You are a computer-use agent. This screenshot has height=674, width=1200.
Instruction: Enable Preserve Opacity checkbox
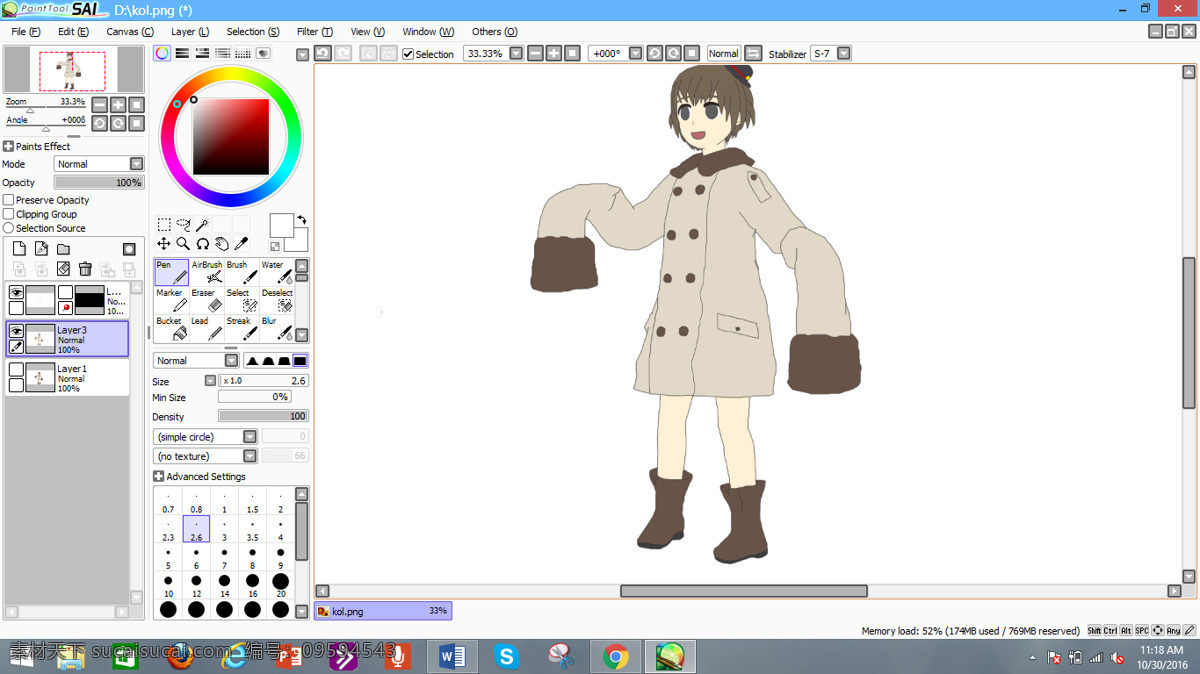pos(9,200)
